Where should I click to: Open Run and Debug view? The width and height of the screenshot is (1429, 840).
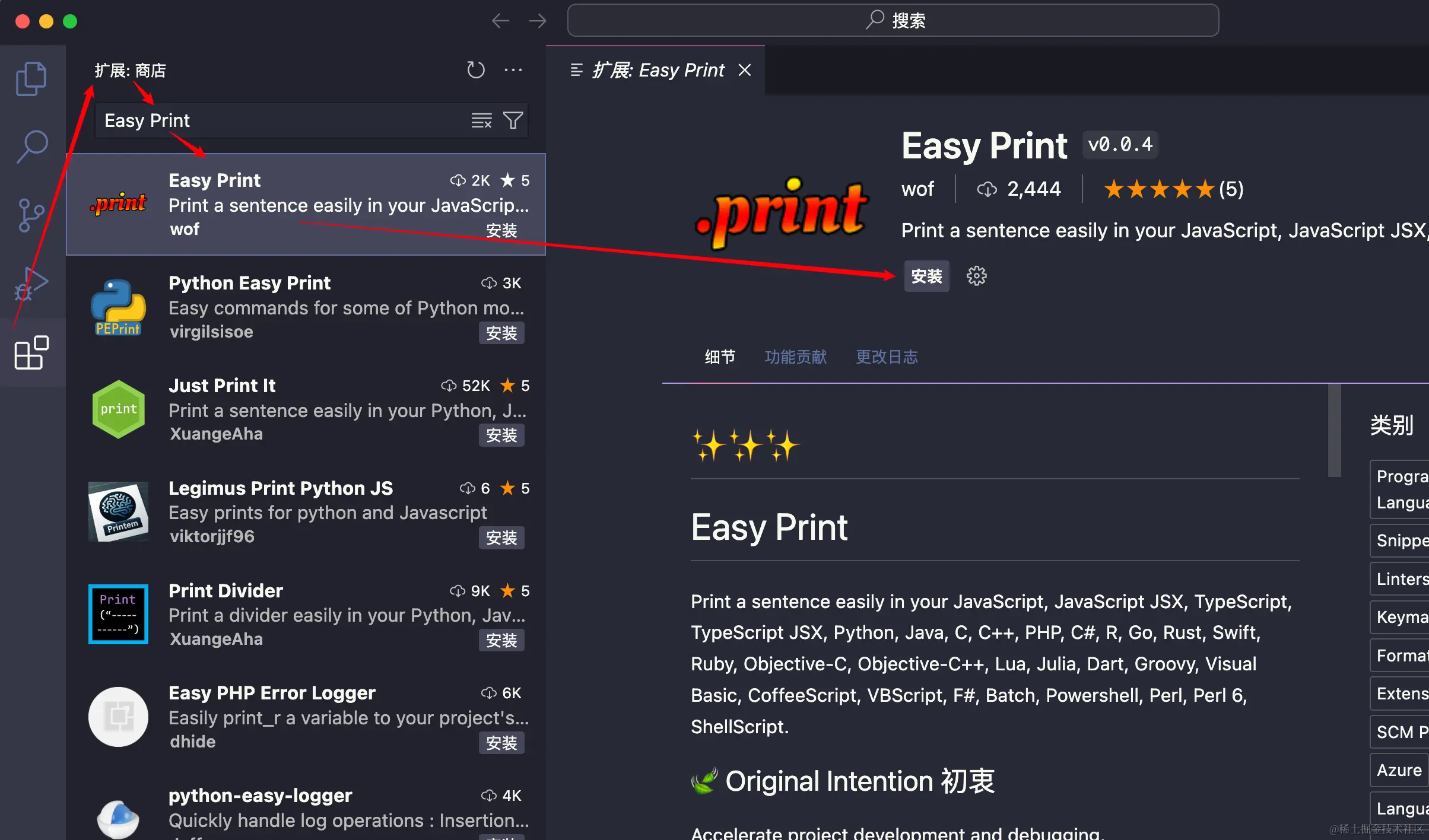[x=31, y=284]
